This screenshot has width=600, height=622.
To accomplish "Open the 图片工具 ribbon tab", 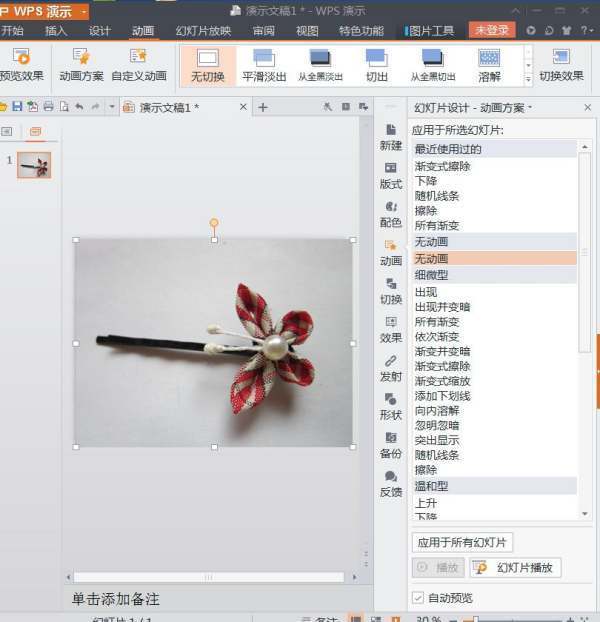I will [x=430, y=31].
